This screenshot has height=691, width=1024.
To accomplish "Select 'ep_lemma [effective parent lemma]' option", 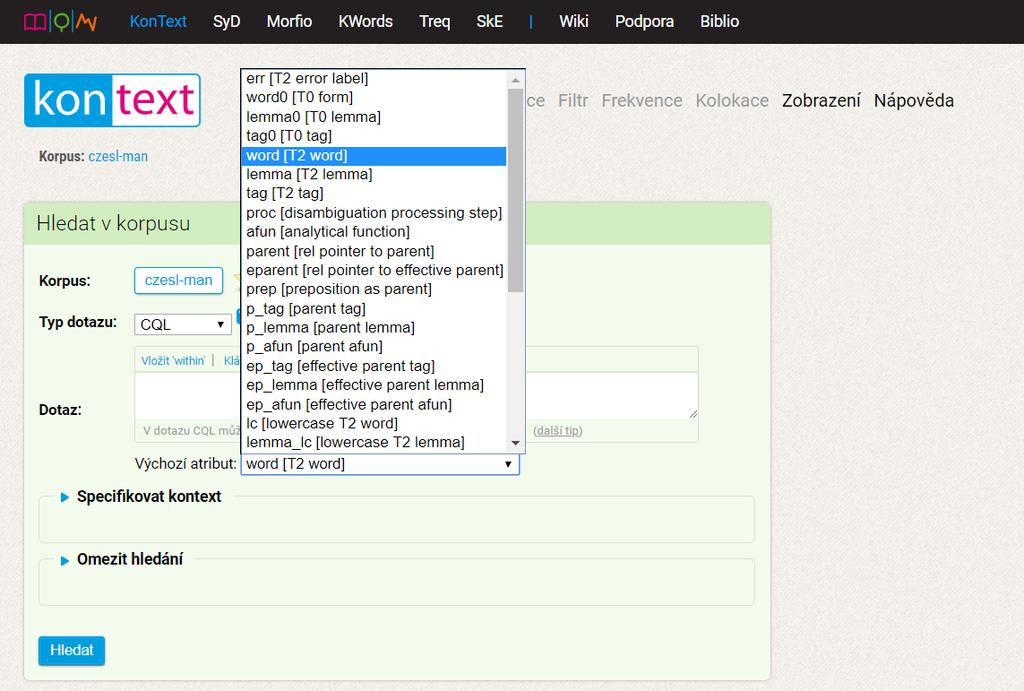I will click(374, 385).
